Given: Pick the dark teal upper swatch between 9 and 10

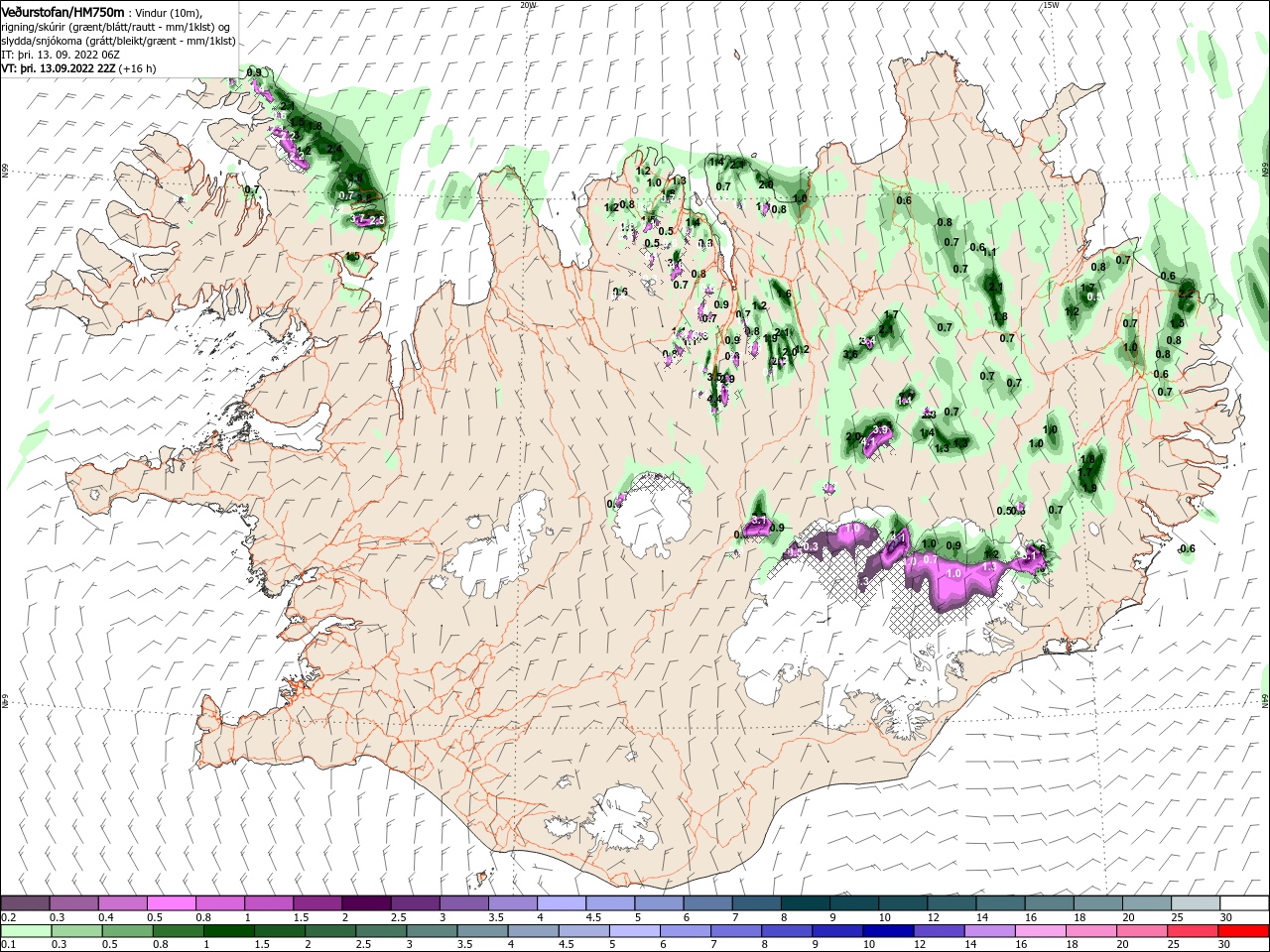Looking at the screenshot, I should click(x=854, y=903).
